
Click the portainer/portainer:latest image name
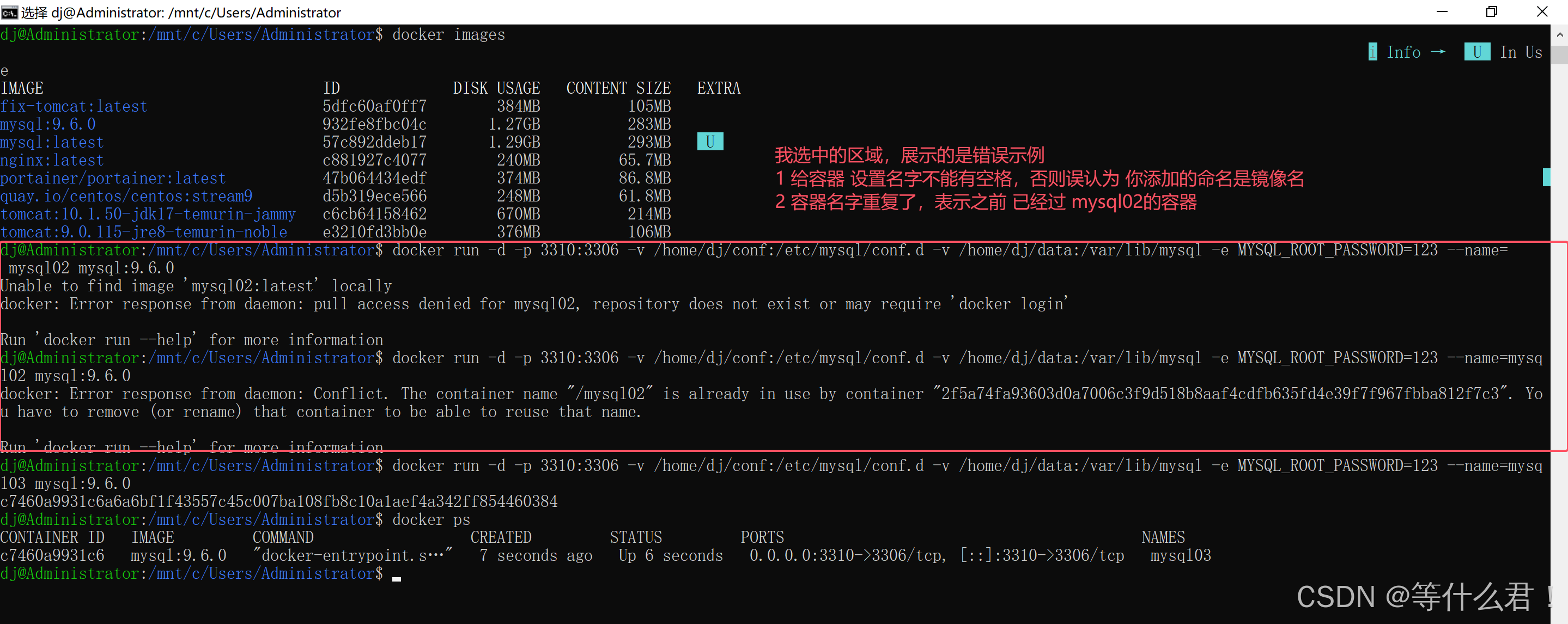(113, 178)
